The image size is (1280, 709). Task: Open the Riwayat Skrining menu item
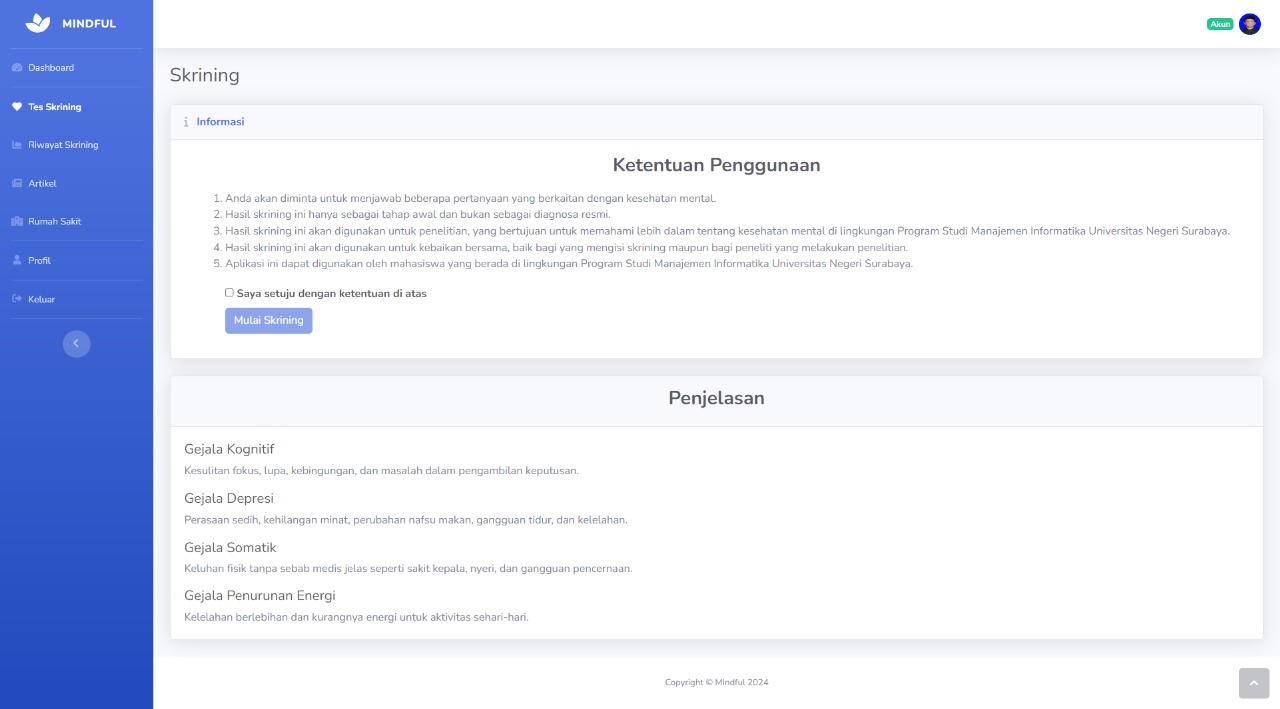tap(63, 145)
